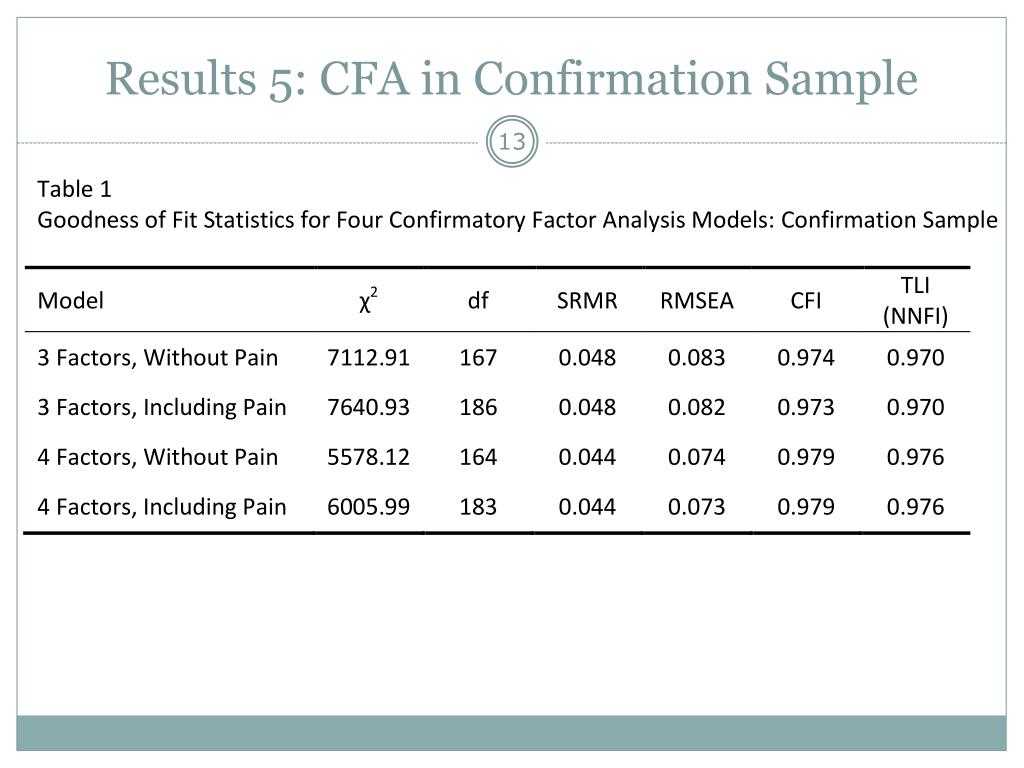
Task: Select the df value 183
Action: point(478,507)
